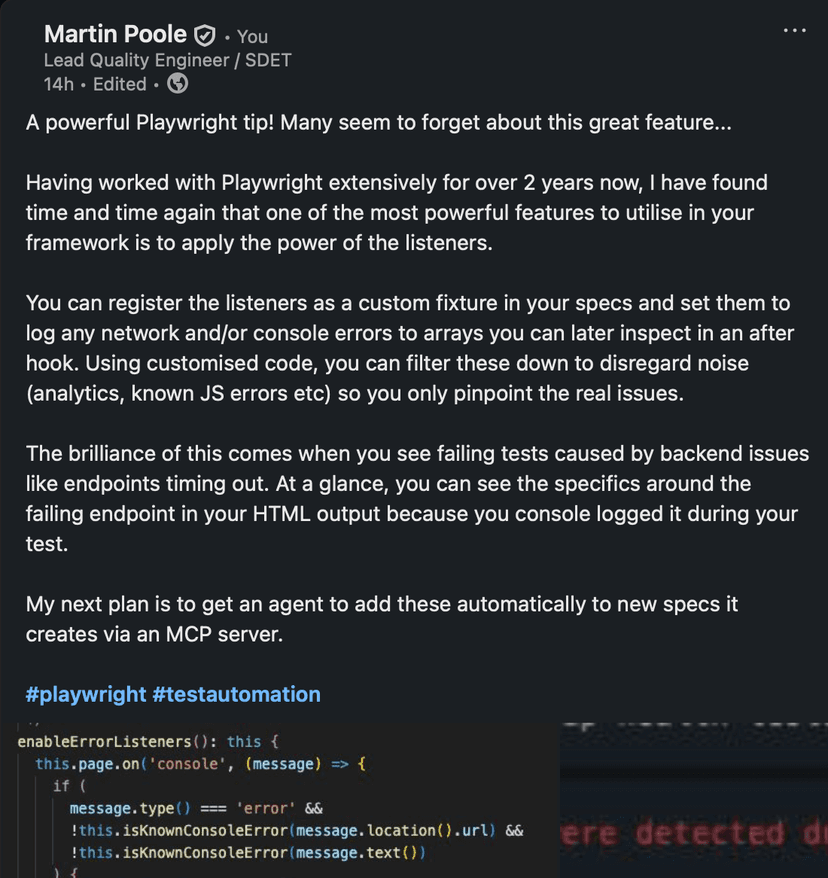Open Martin Poole's profile name link
828x878 pixels.
point(116,35)
